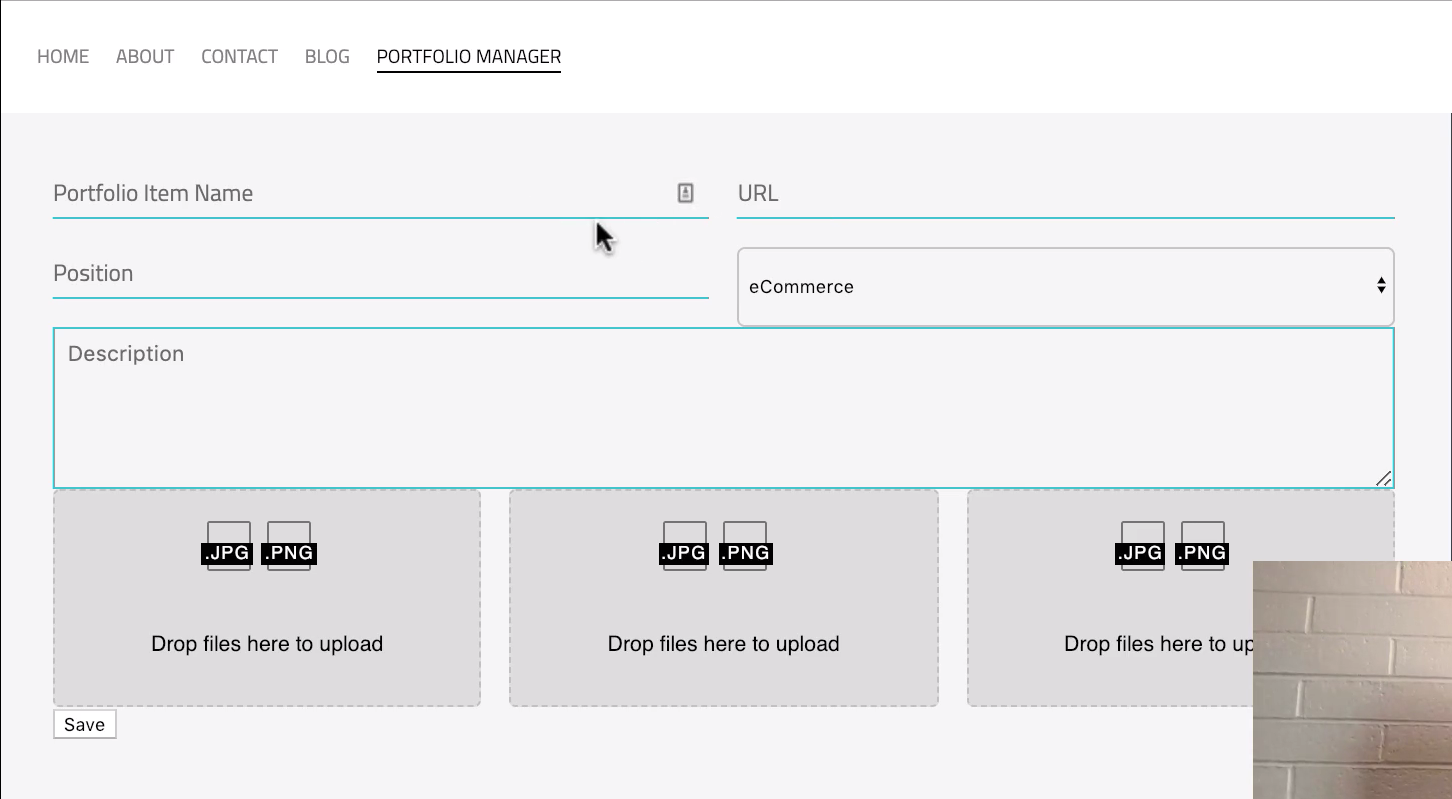Go to the ABOUT page
Viewport: 1452px width, 799px height.
click(145, 57)
